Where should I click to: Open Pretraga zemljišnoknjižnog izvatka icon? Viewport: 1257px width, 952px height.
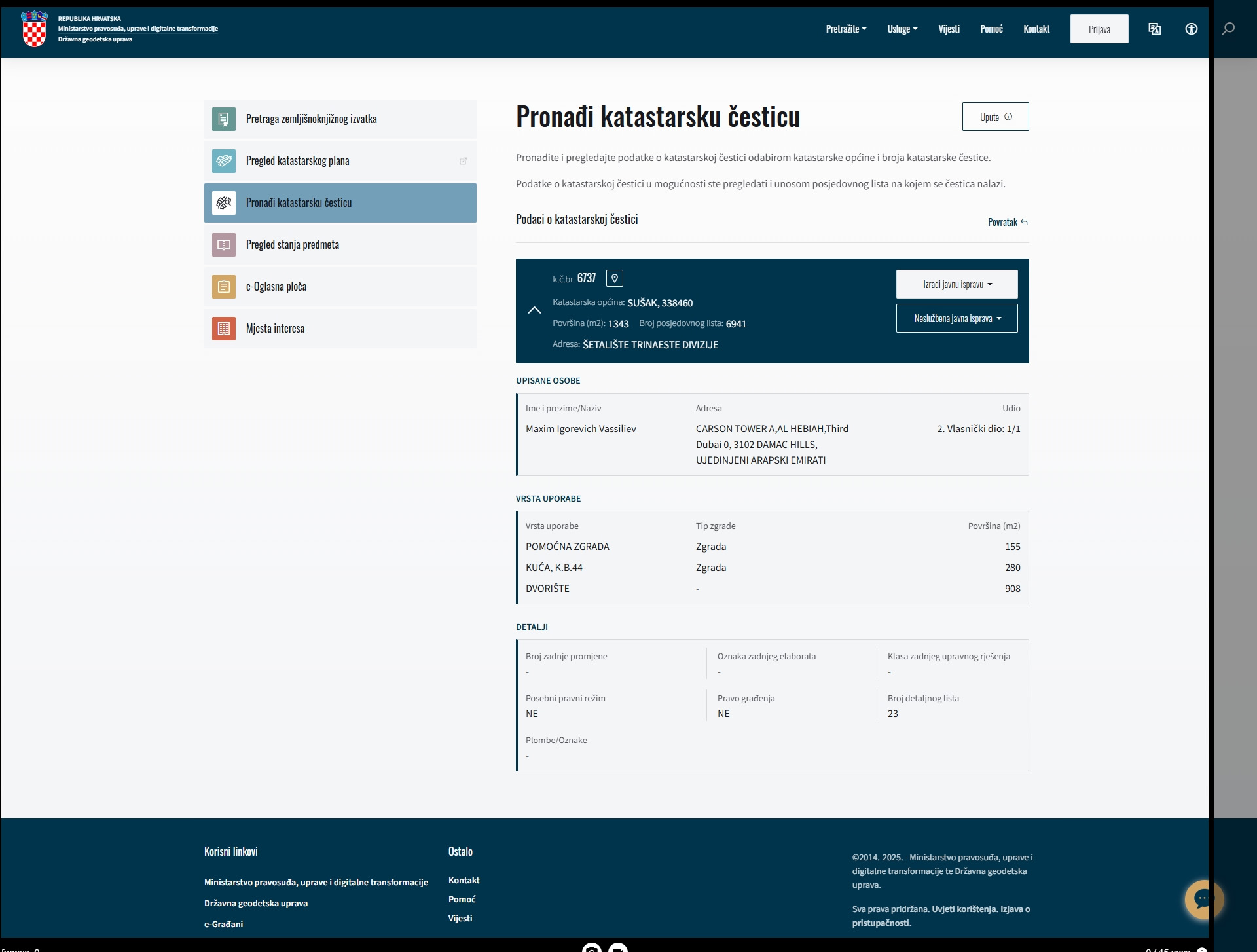224,119
